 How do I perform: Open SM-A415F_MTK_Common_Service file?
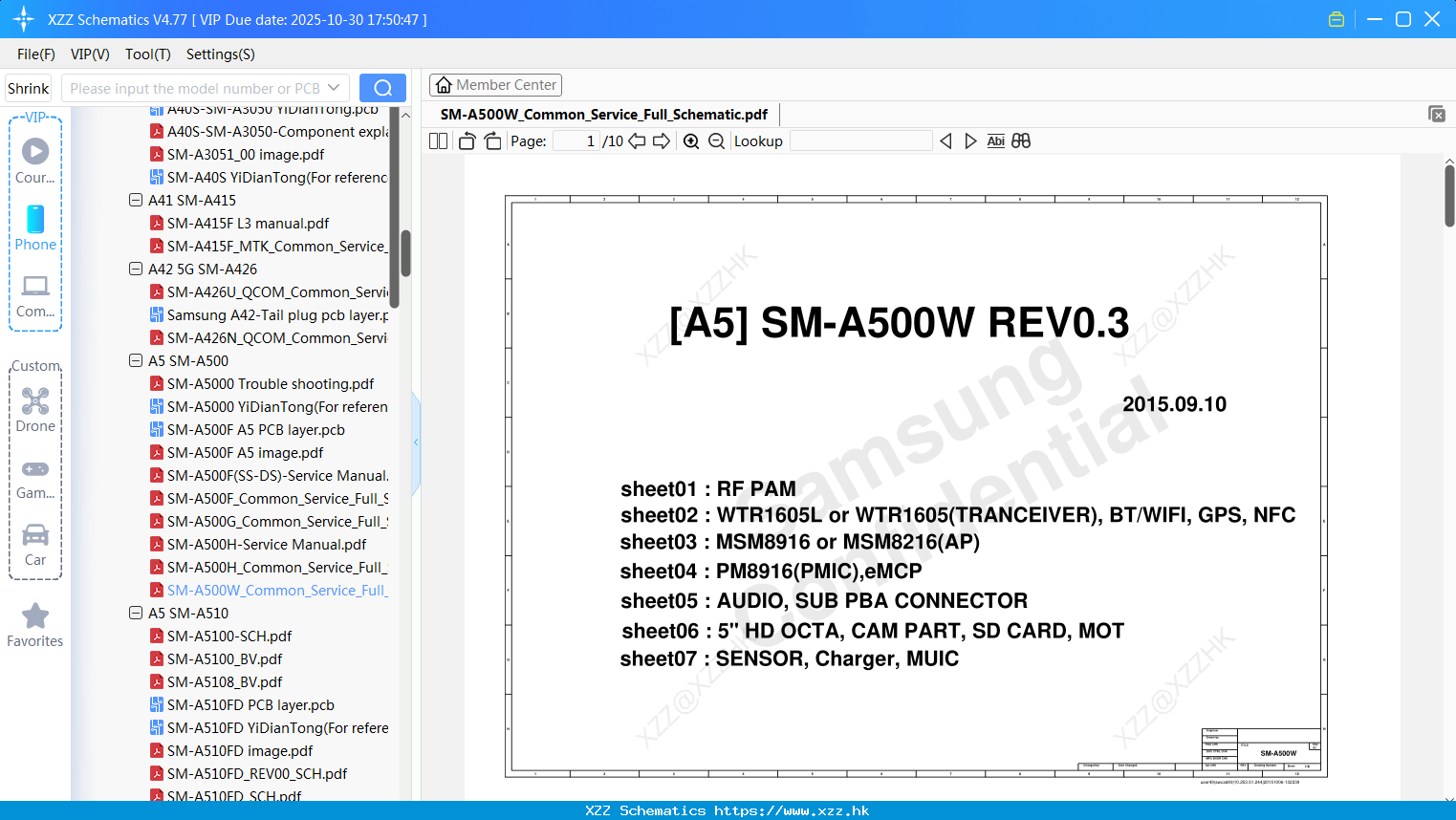pos(269,246)
